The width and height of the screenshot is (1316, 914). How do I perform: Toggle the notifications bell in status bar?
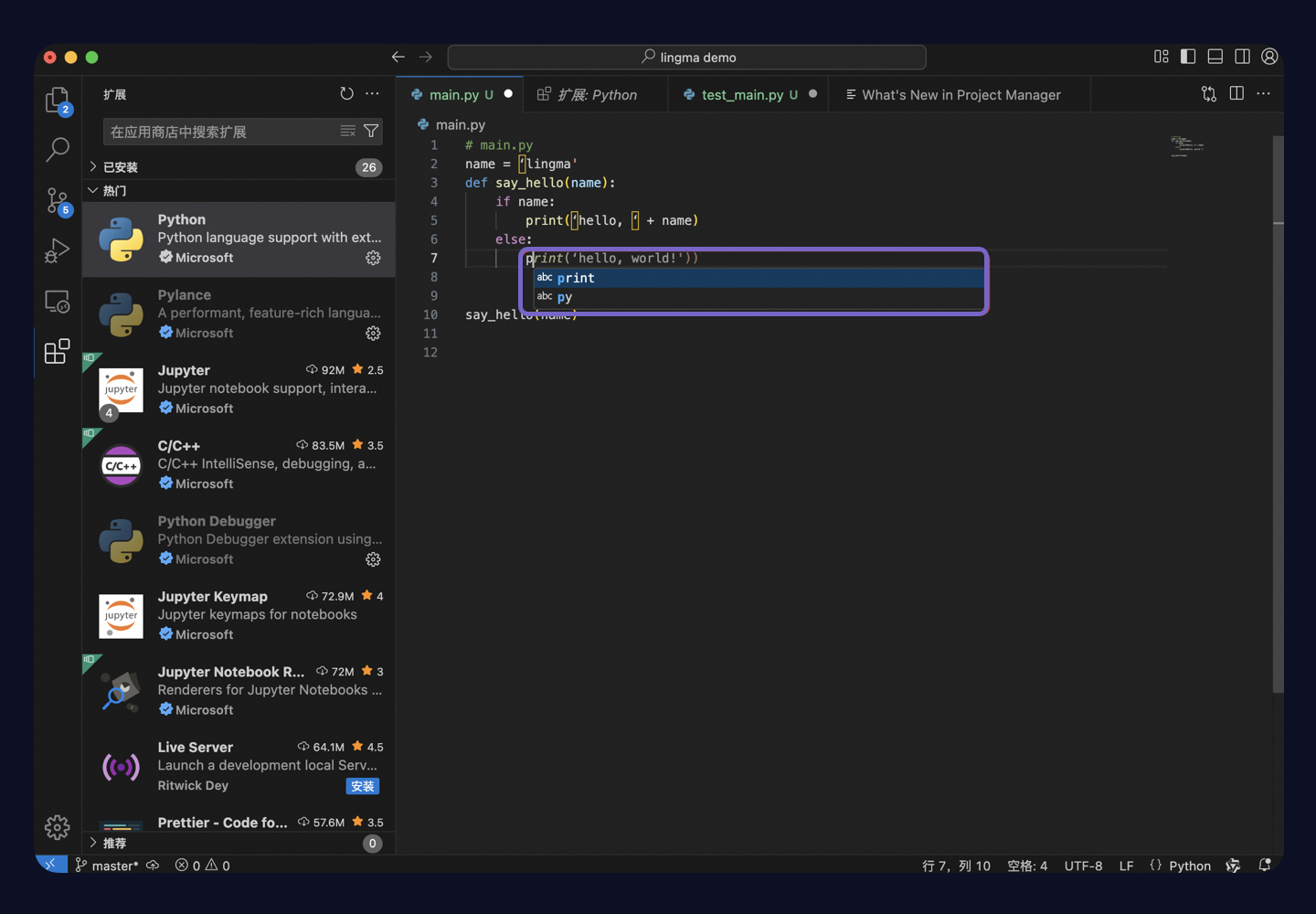click(1265, 865)
